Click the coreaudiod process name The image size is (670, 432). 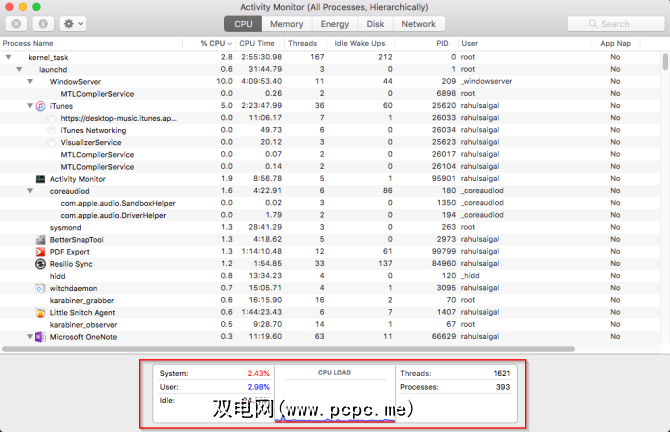[x=69, y=191]
